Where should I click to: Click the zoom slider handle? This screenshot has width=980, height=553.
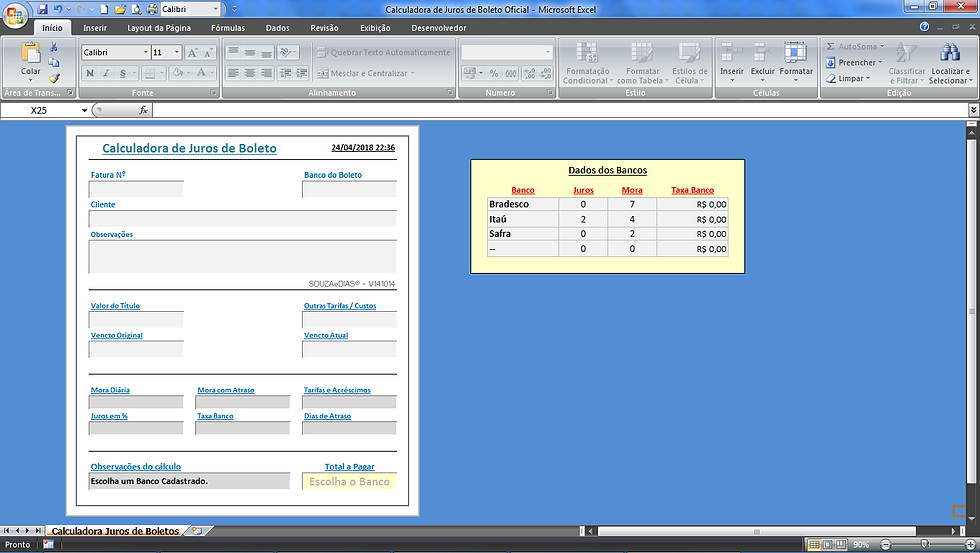click(924, 544)
